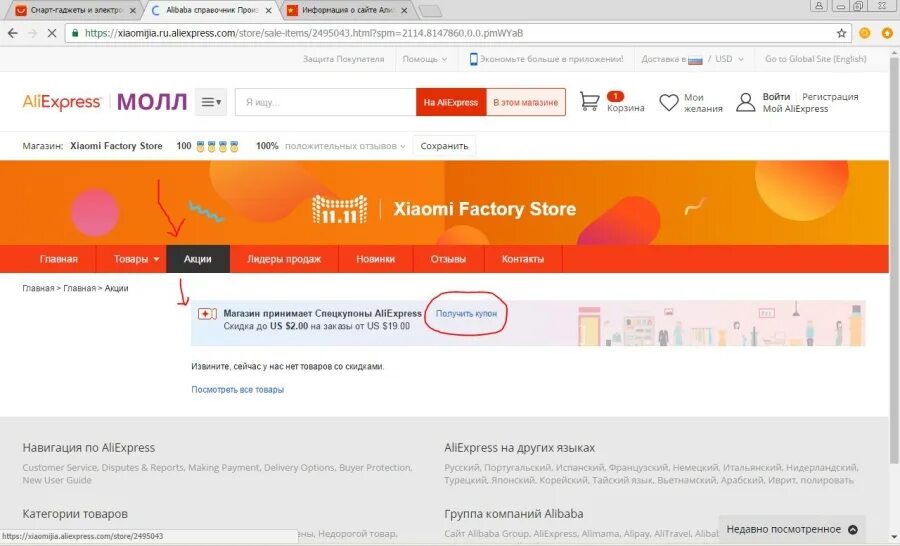Click the AliExpress logo
This screenshot has height=546, width=900.
pos(61,102)
